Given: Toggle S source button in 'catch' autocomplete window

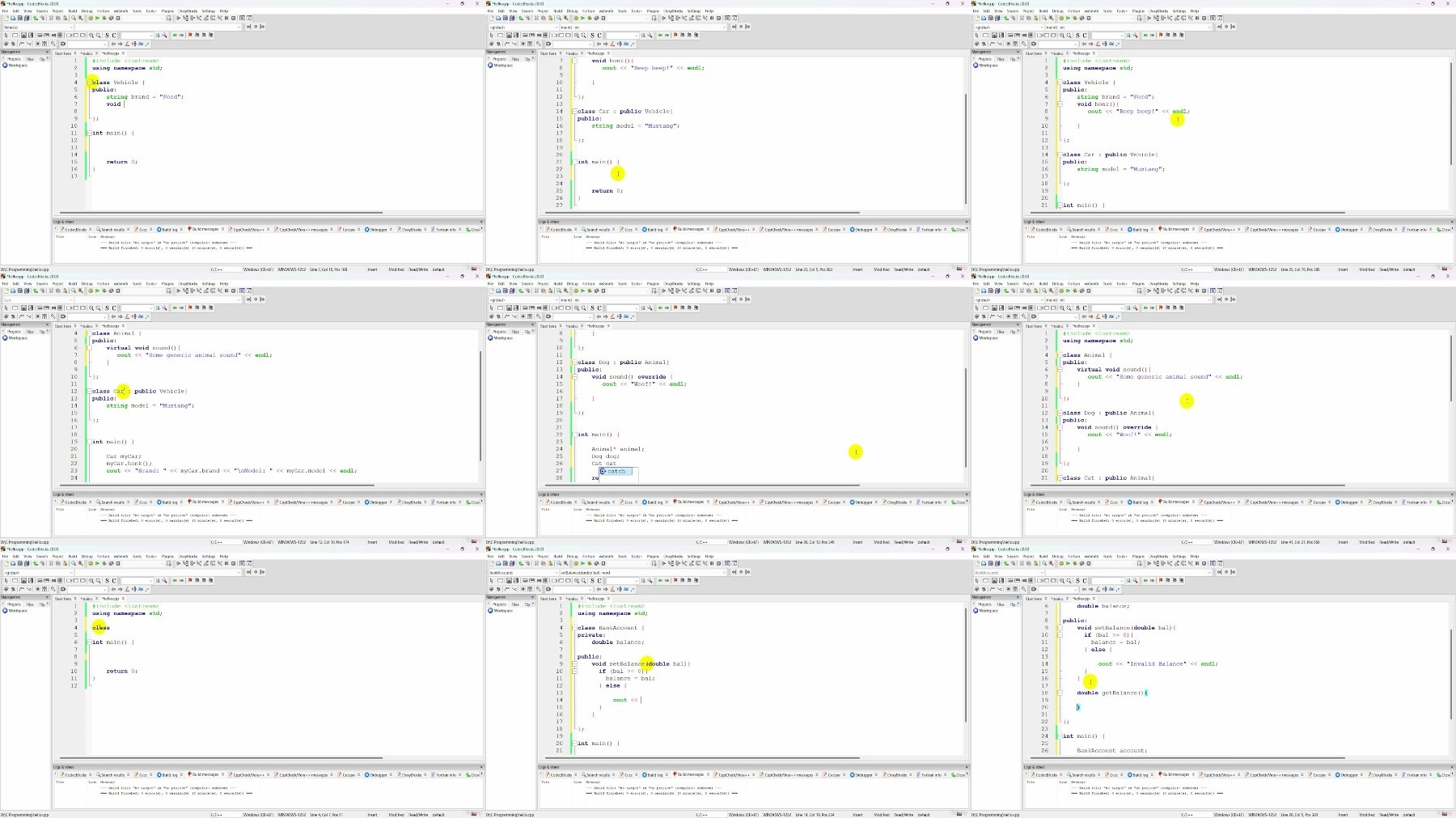Looking at the screenshot, I should coord(592,307).
